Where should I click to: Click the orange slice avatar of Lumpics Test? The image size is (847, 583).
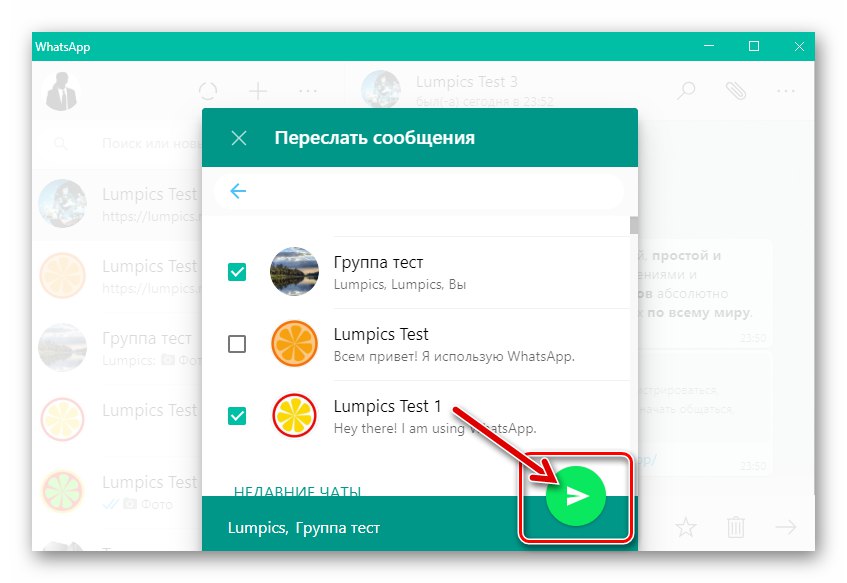294,344
